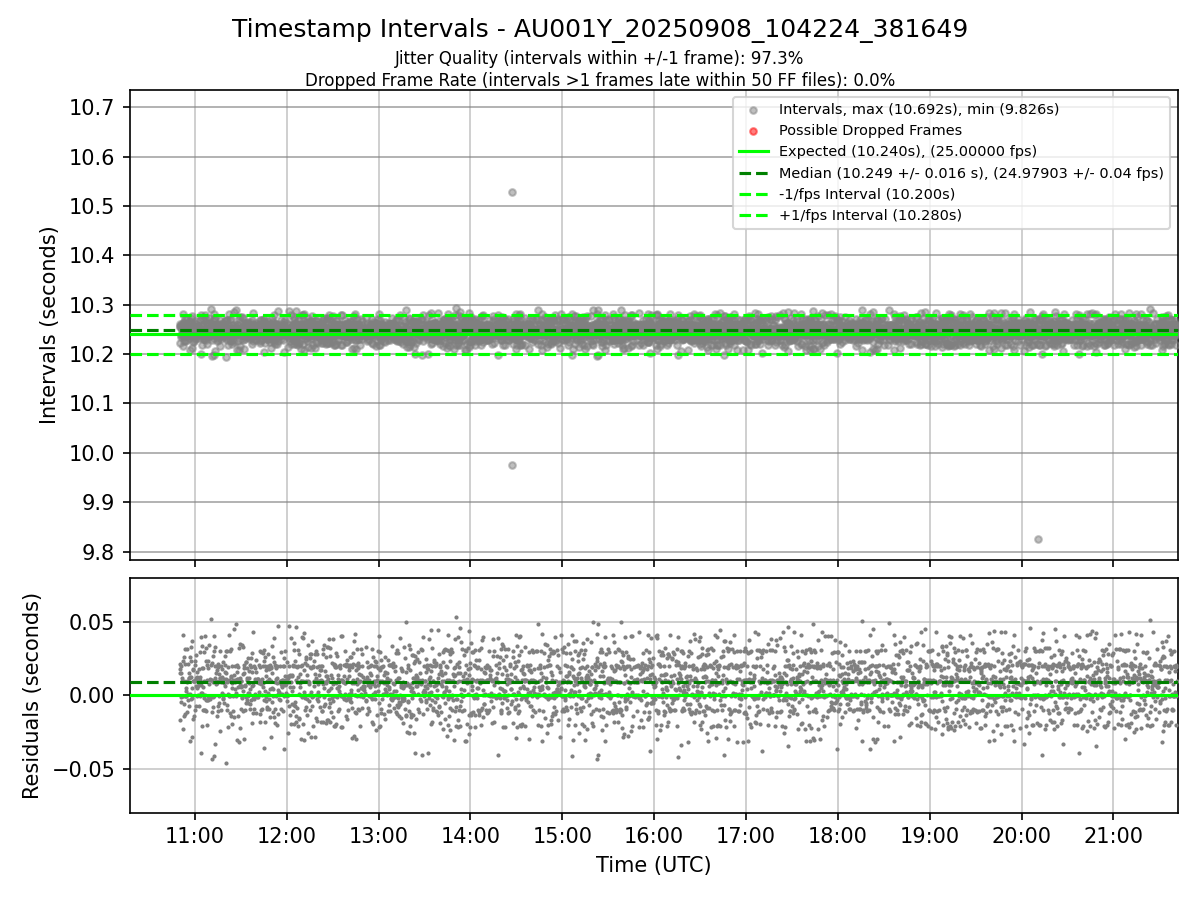This screenshot has width=1200, height=900.
Task: Click the outlier point near 9.97 seconds
Action: tap(512, 465)
